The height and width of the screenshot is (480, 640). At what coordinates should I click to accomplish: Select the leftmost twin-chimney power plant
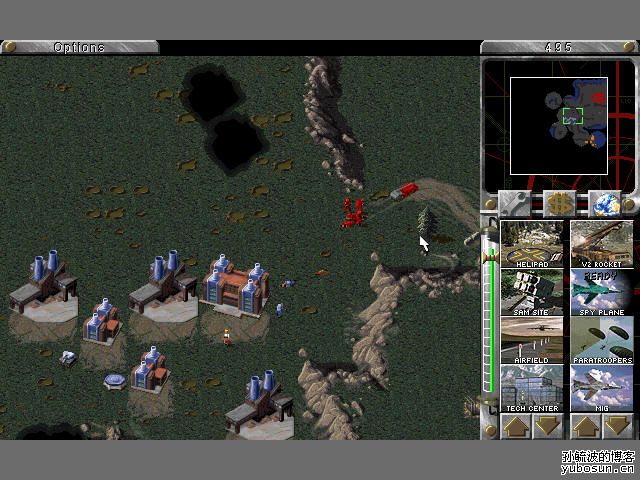tap(44, 286)
